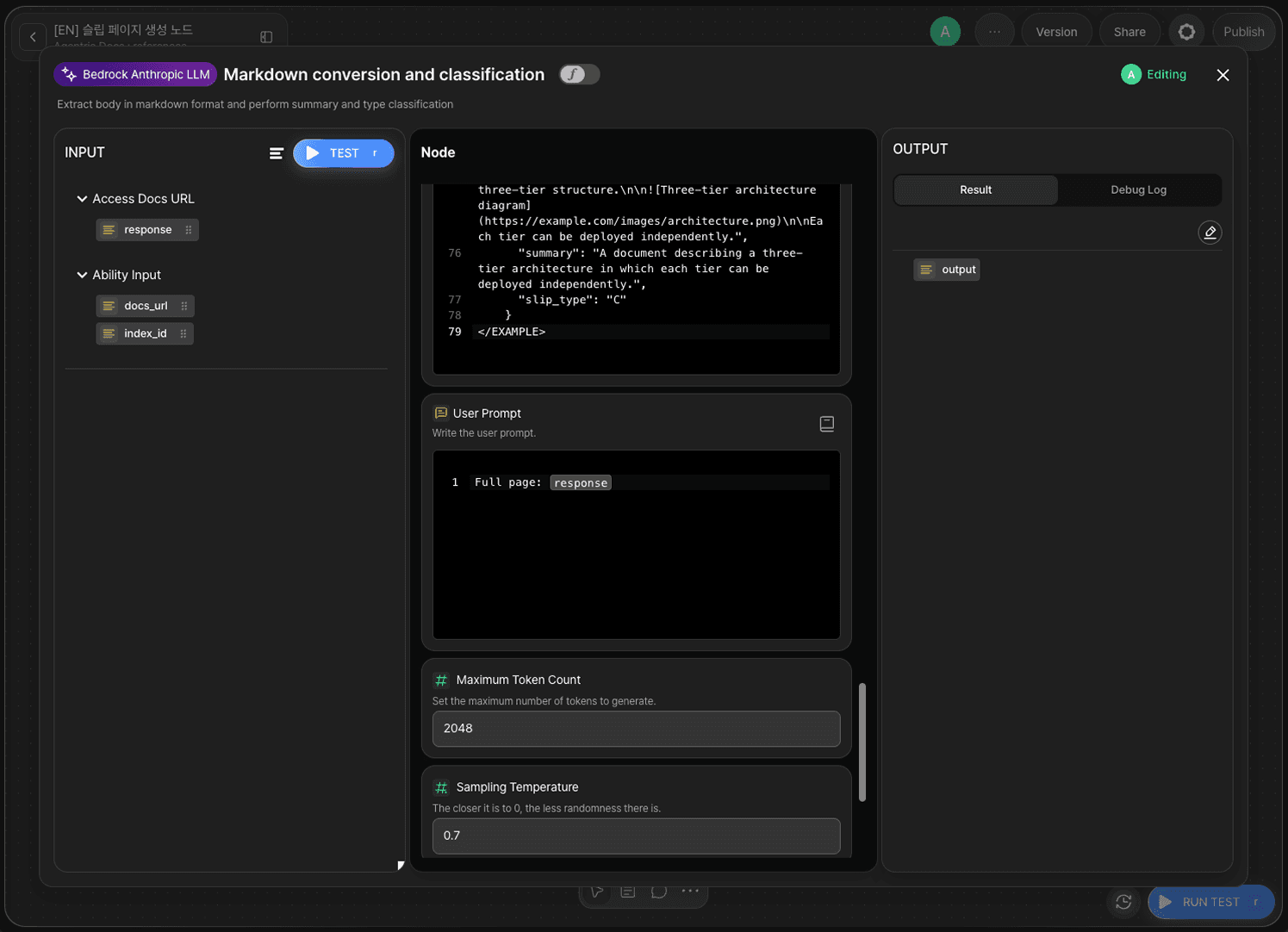Click the node title Markdown conversion and classification
Viewport: 1288px width, 932px height.
[x=384, y=75]
